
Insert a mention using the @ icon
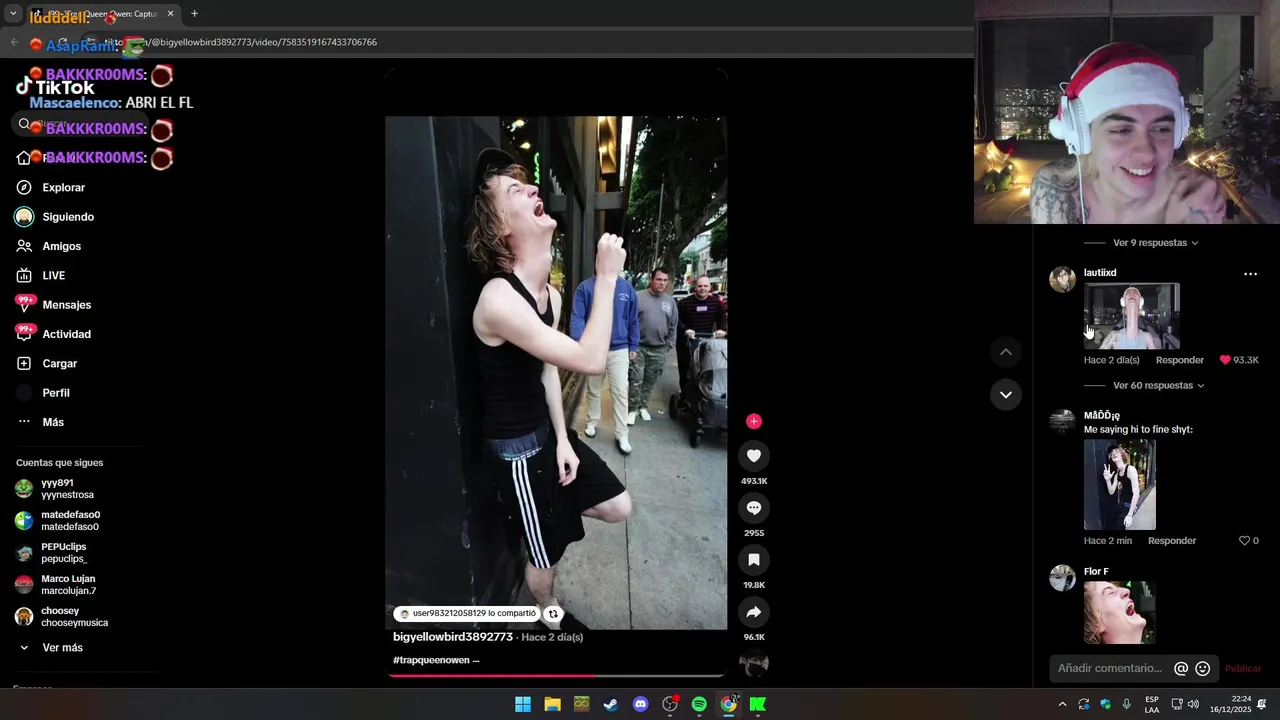point(1181,668)
